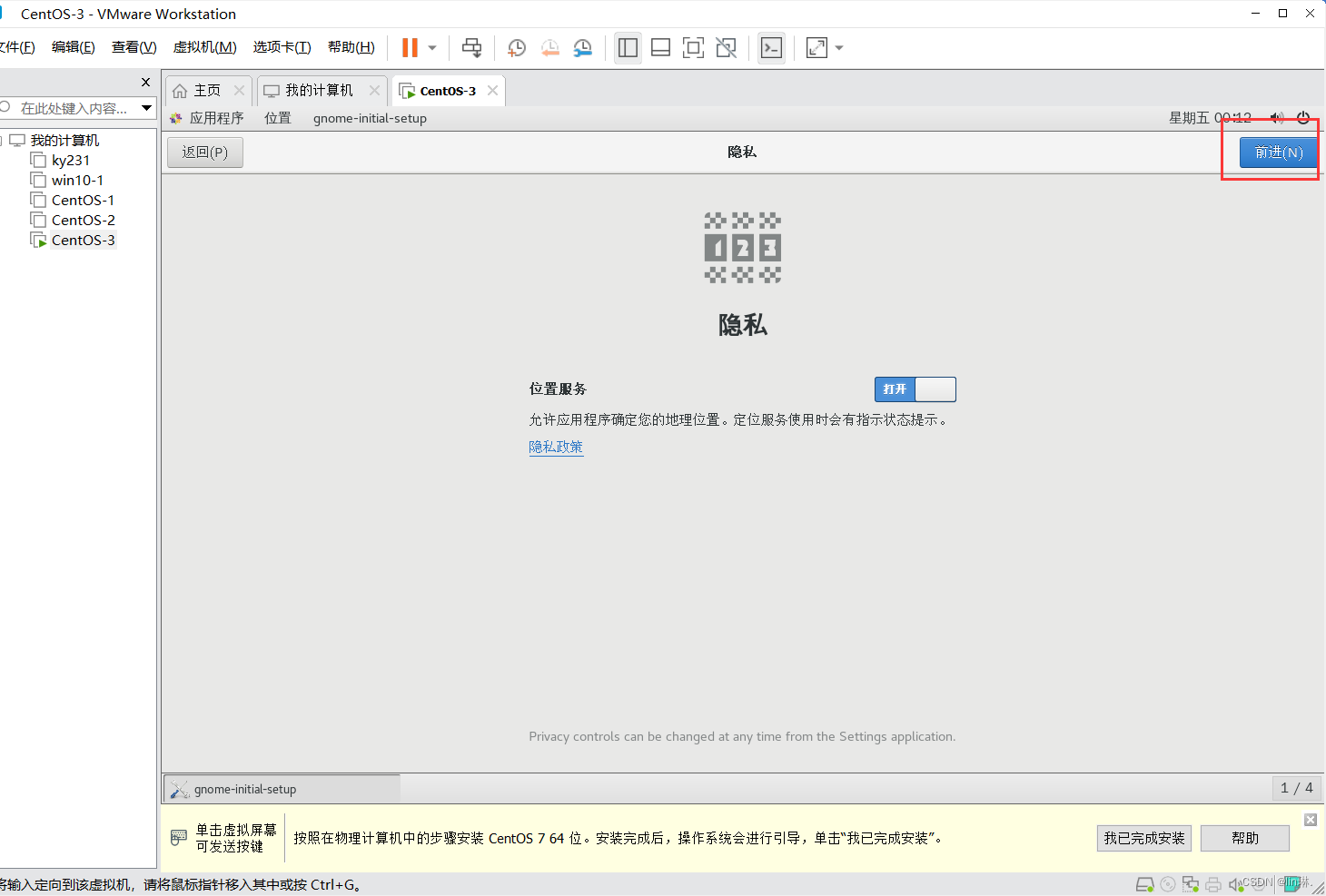Open the power options arrow beside pause
Image resolution: width=1326 pixels, height=896 pixels.
tap(432, 48)
